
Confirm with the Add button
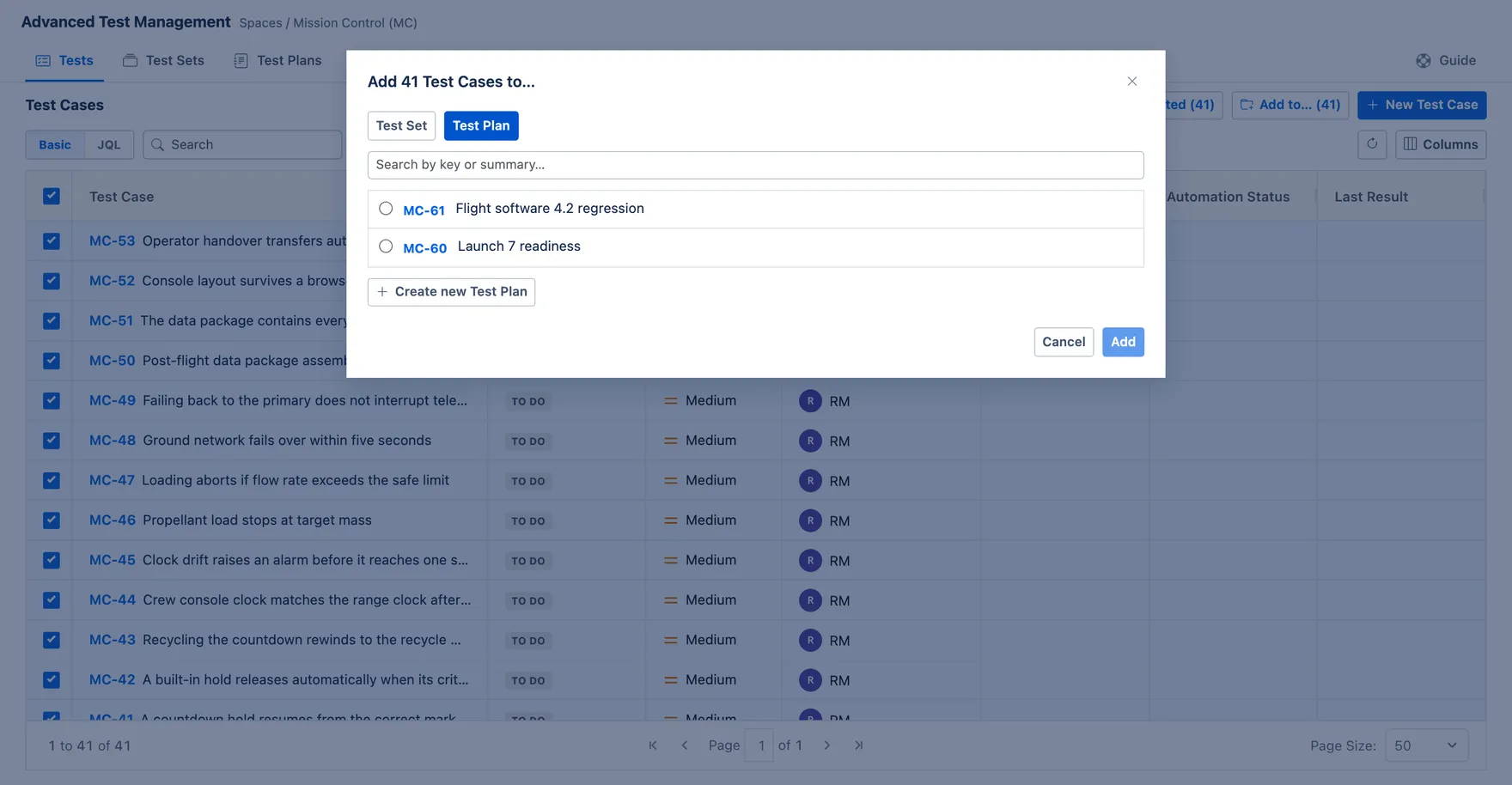(1123, 342)
